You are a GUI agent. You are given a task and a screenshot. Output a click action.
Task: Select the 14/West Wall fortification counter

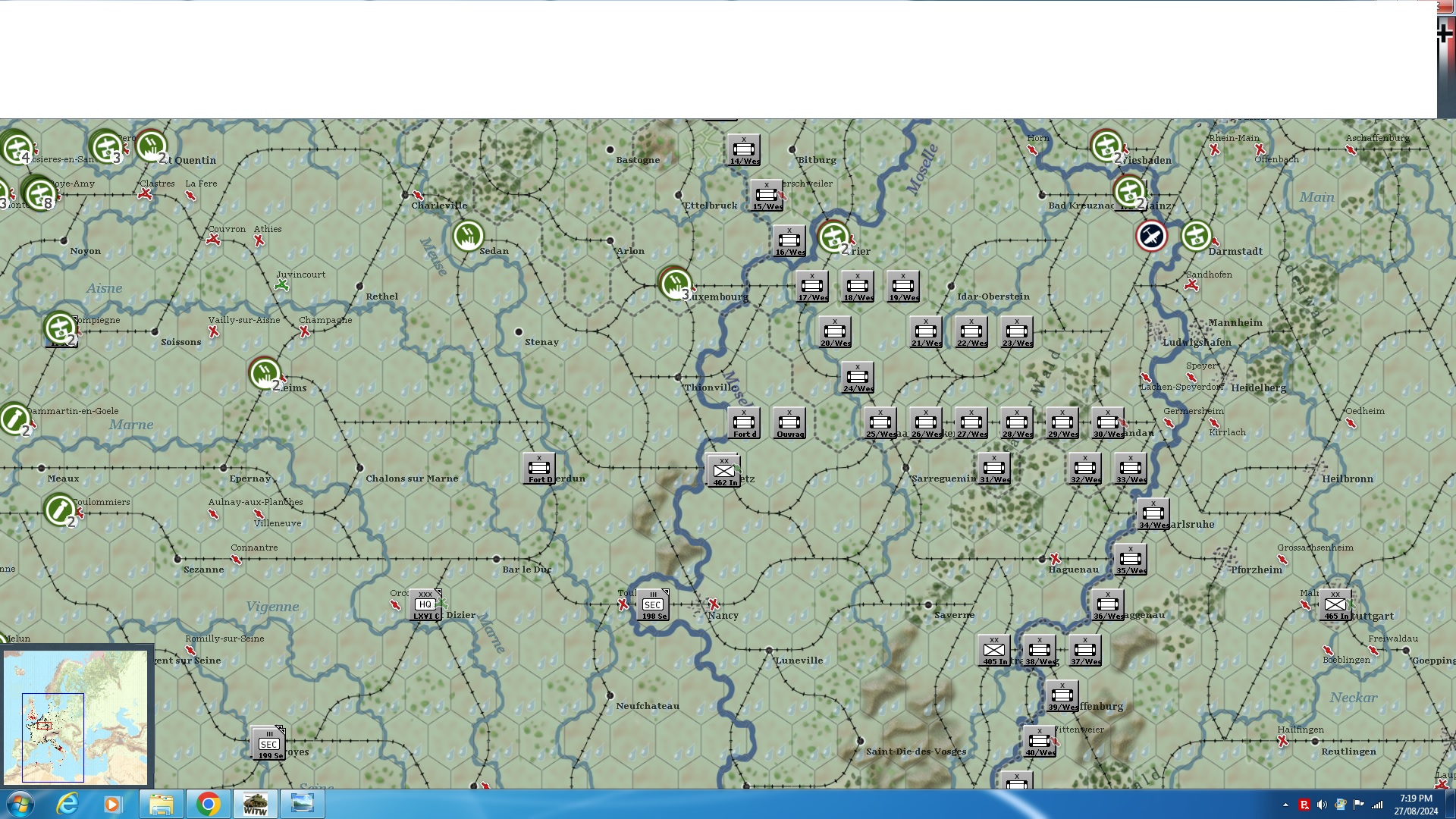pyautogui.click(x=744, y=150)
